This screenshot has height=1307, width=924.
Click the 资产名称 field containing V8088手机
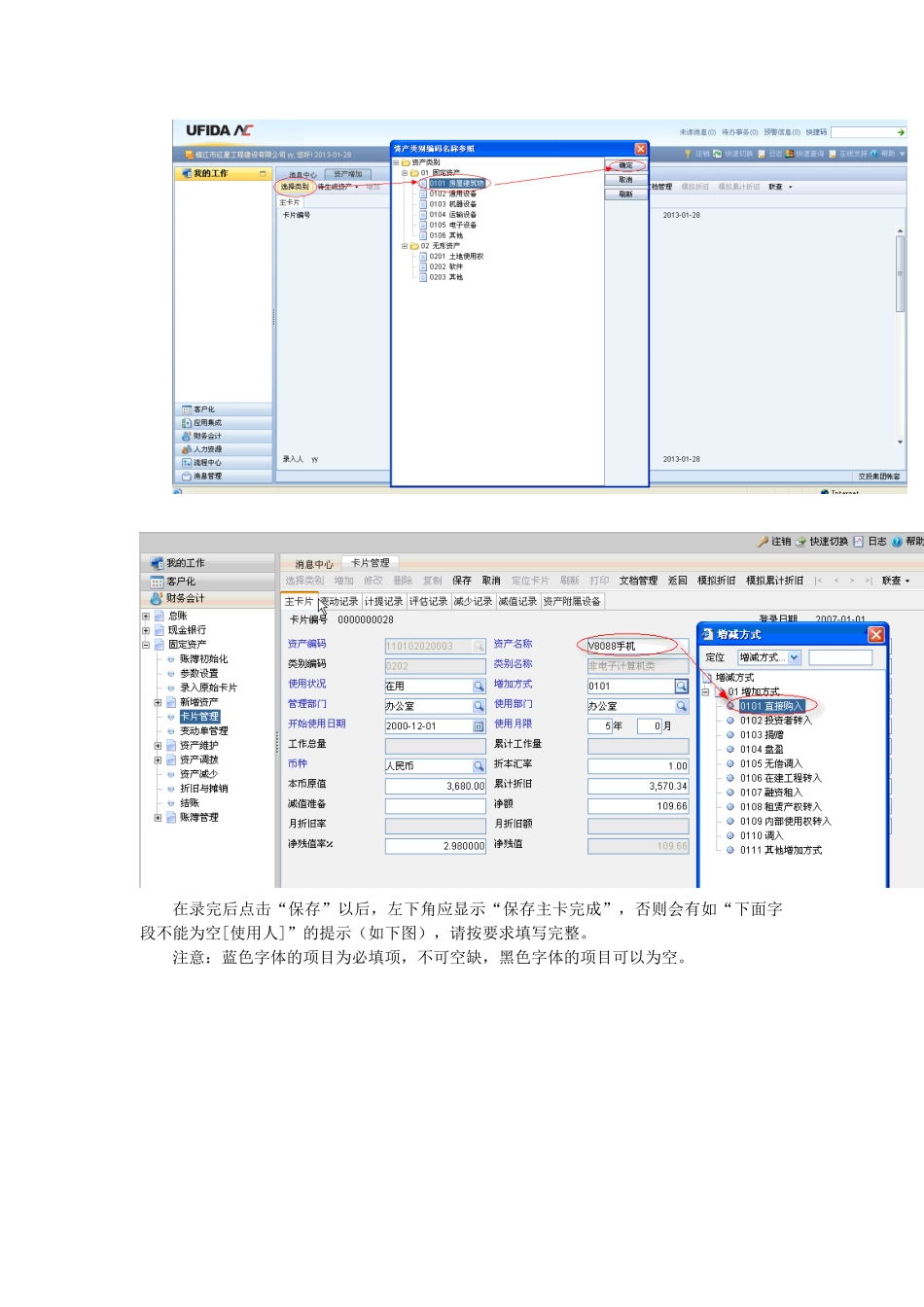point(638,646)
